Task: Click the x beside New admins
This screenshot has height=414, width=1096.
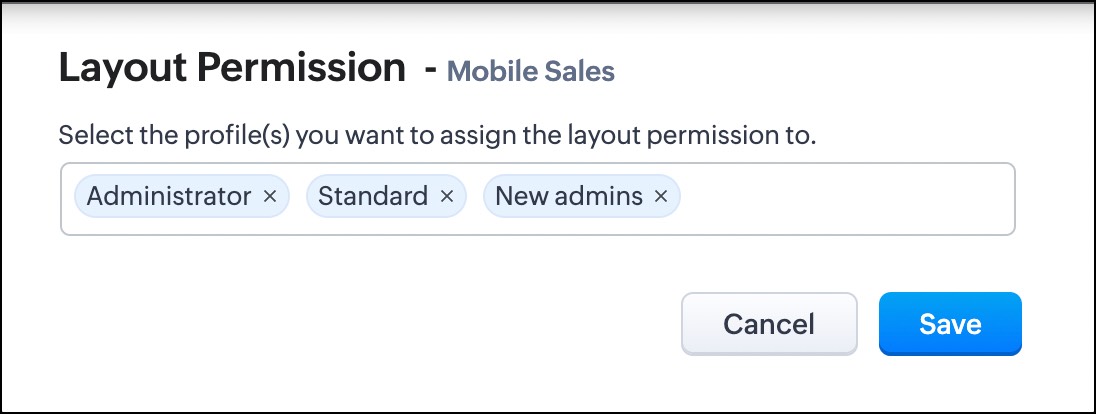Action: click(660, 197)
